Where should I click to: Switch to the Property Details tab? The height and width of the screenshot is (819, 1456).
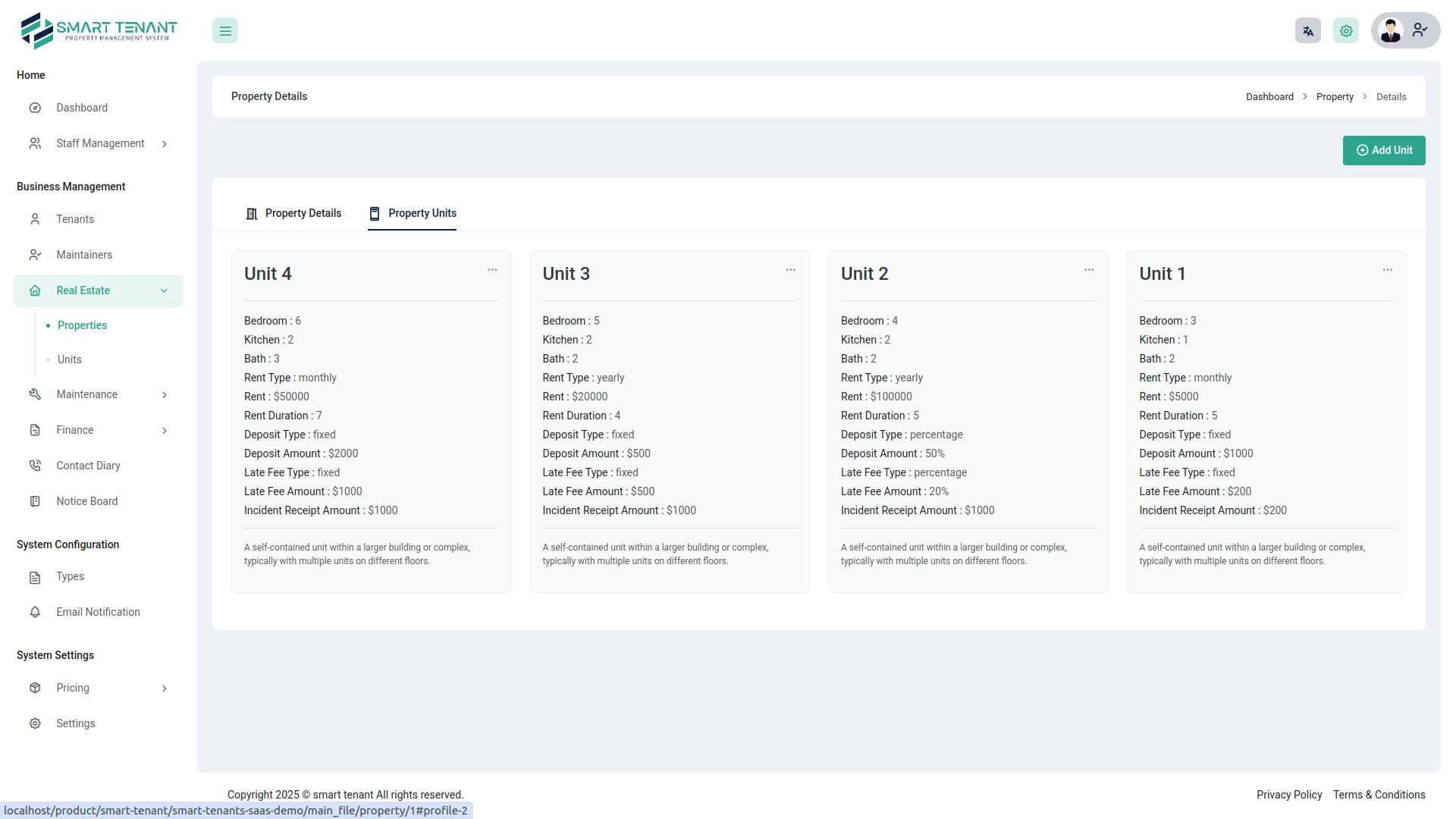(293, 214)
